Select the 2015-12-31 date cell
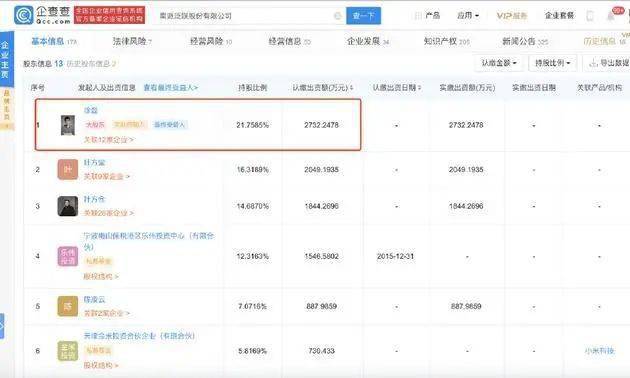This screenshot has height=378, width=630. 395,256
